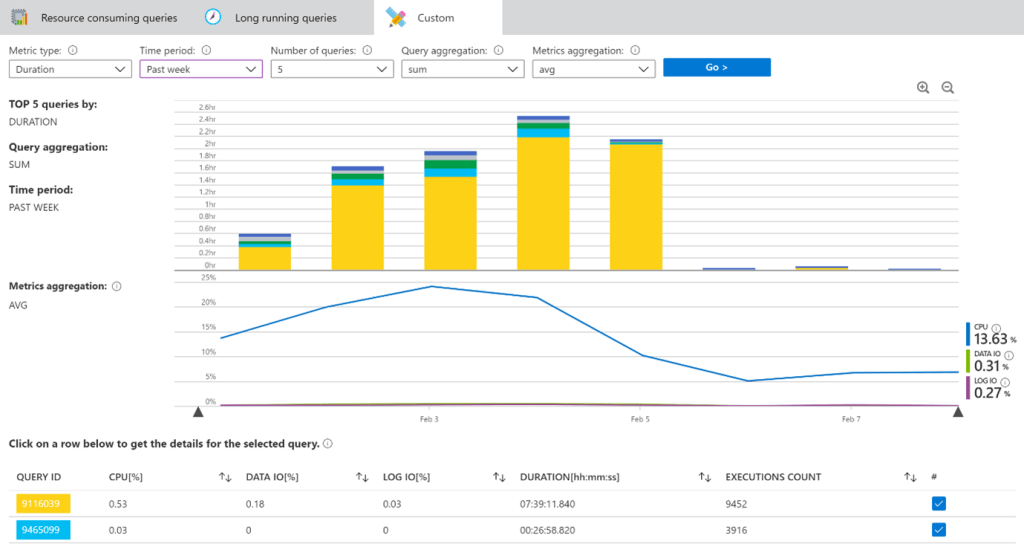Click the info icon next to Metrics aggregation dropdown label
This screenshot has width=1024, height=544.
[x=635, y=50]
